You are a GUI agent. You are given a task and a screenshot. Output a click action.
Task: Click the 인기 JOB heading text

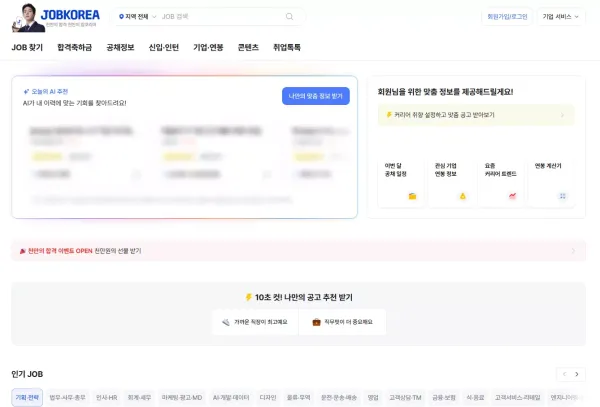[x=27, y=374]
